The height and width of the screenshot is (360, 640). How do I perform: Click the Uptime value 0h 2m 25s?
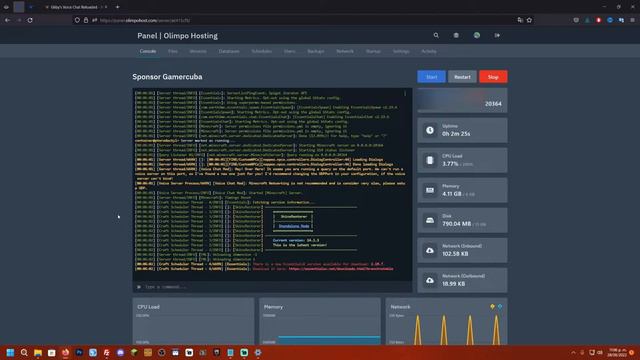tap(456, 134)
